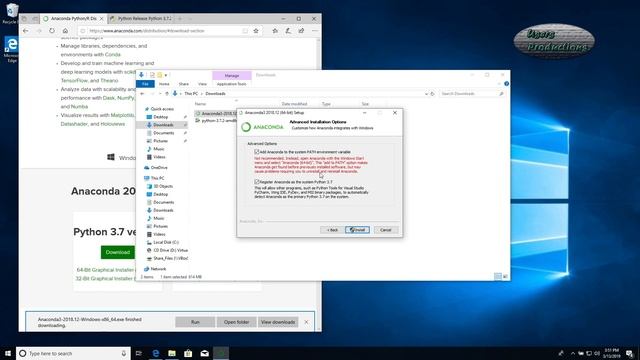Click Explorer up-one-level arrow
Image resolution: width=640 pixels, height=360 pixels.
pyautogui.click(x=167, y=94)
